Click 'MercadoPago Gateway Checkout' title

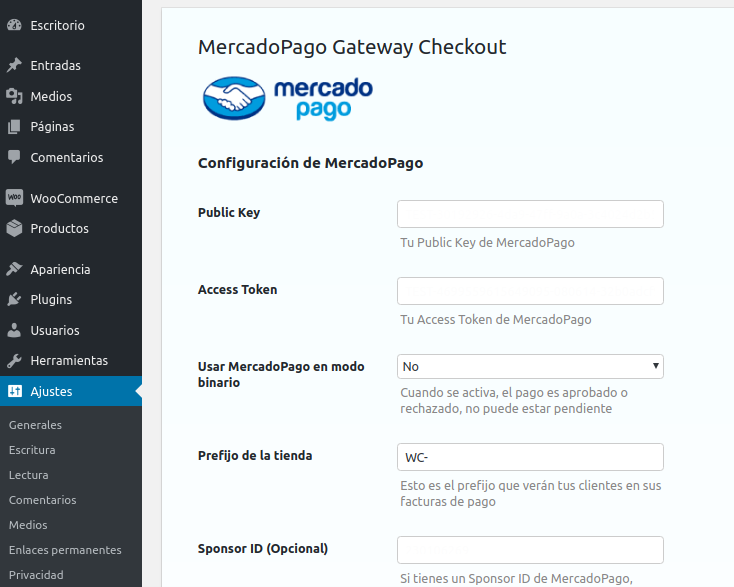click(x=352, y=47)
